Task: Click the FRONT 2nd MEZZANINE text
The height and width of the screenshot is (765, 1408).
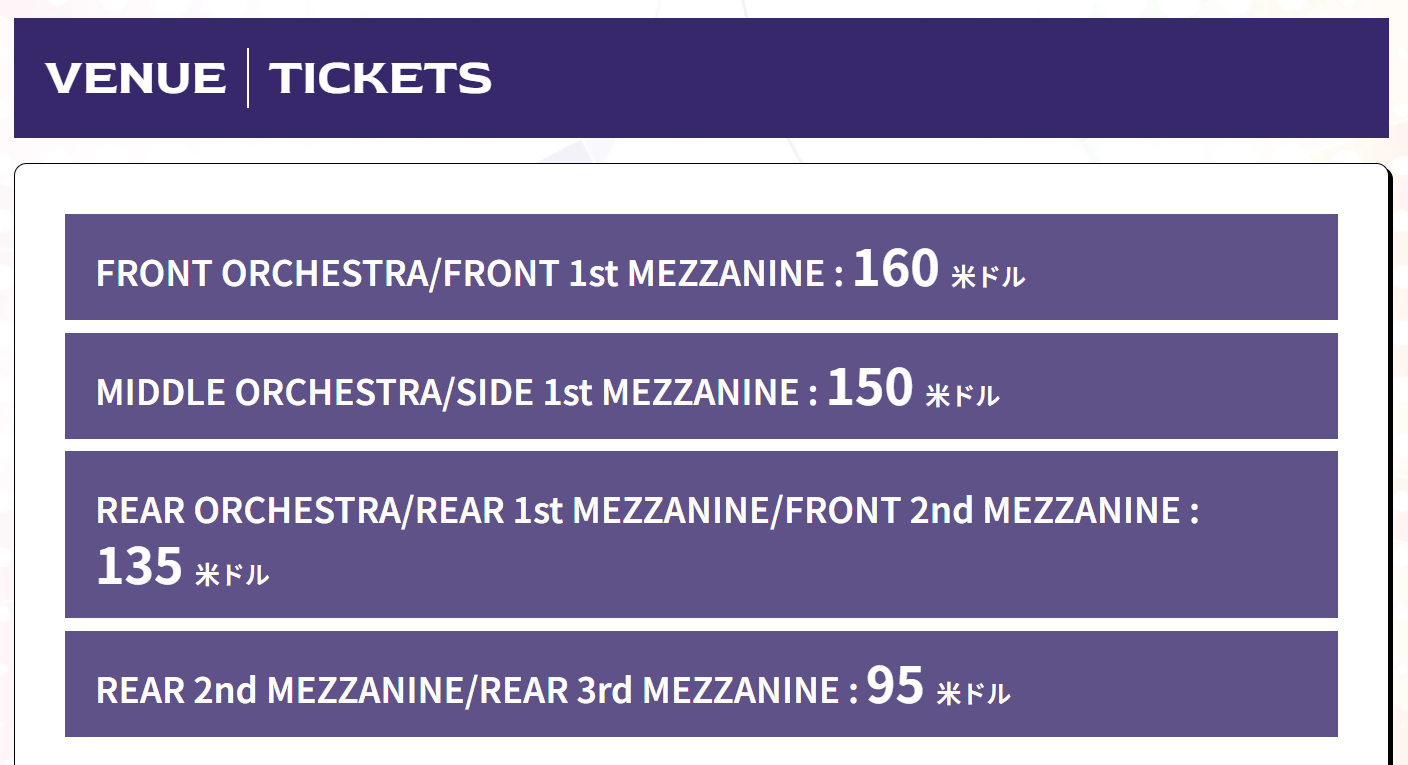Action: click(x=982, y=512)
